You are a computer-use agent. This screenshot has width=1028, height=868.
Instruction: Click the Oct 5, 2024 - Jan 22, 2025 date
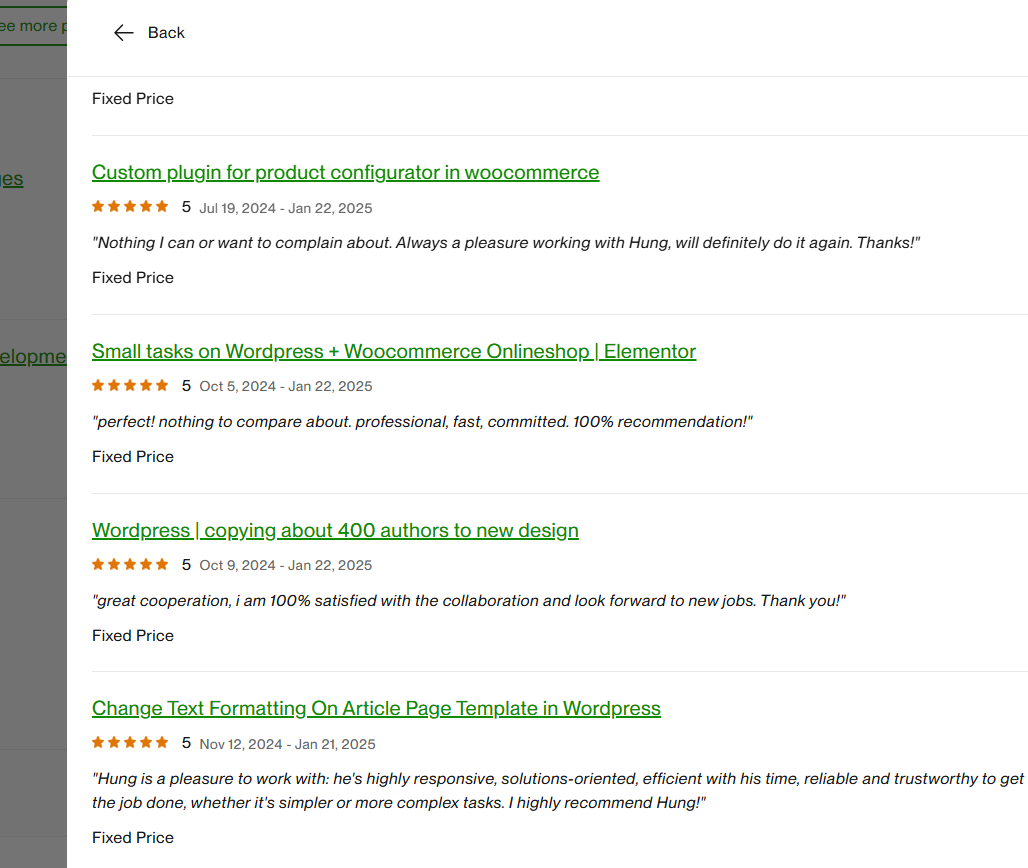tap(285, 387)
